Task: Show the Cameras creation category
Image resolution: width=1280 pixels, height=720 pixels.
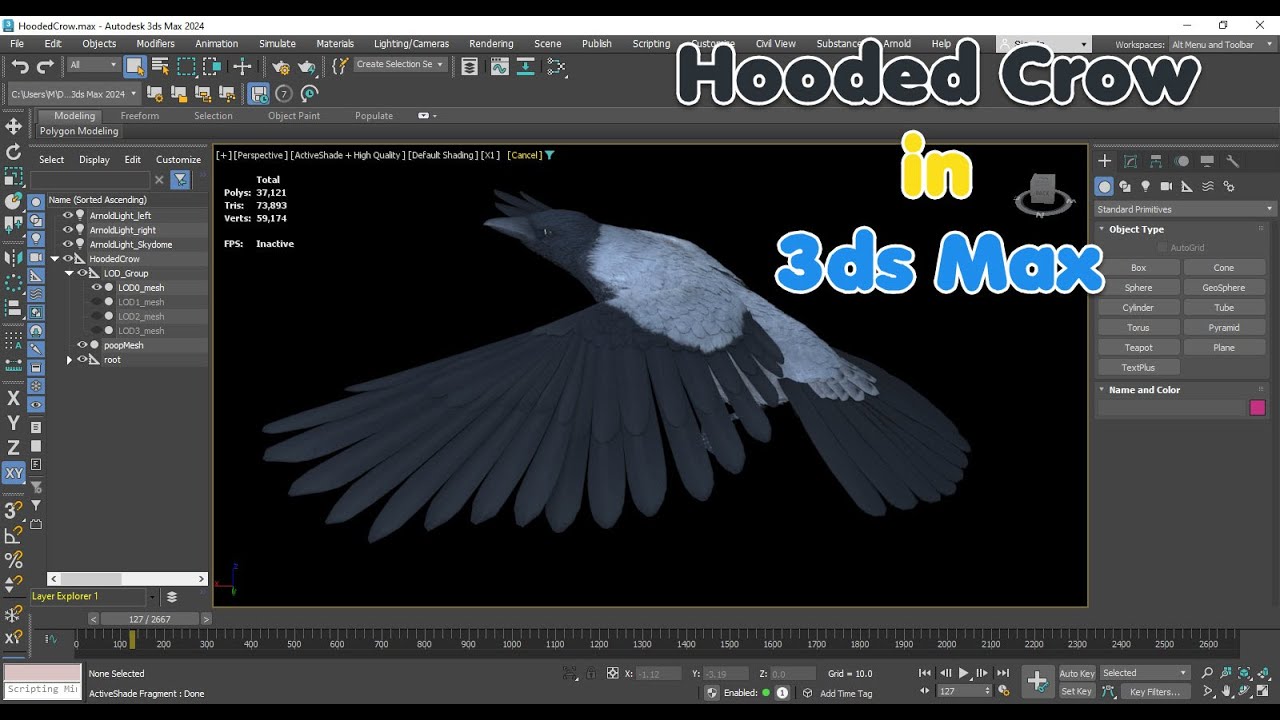Action: tap(1166, 186)
